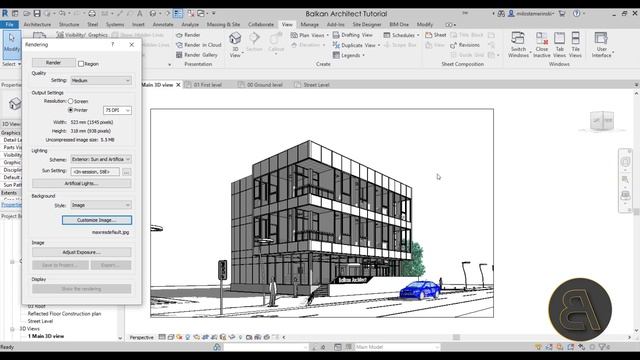Click the horizontal scrollbar thumb below the view

coord(456,337)
